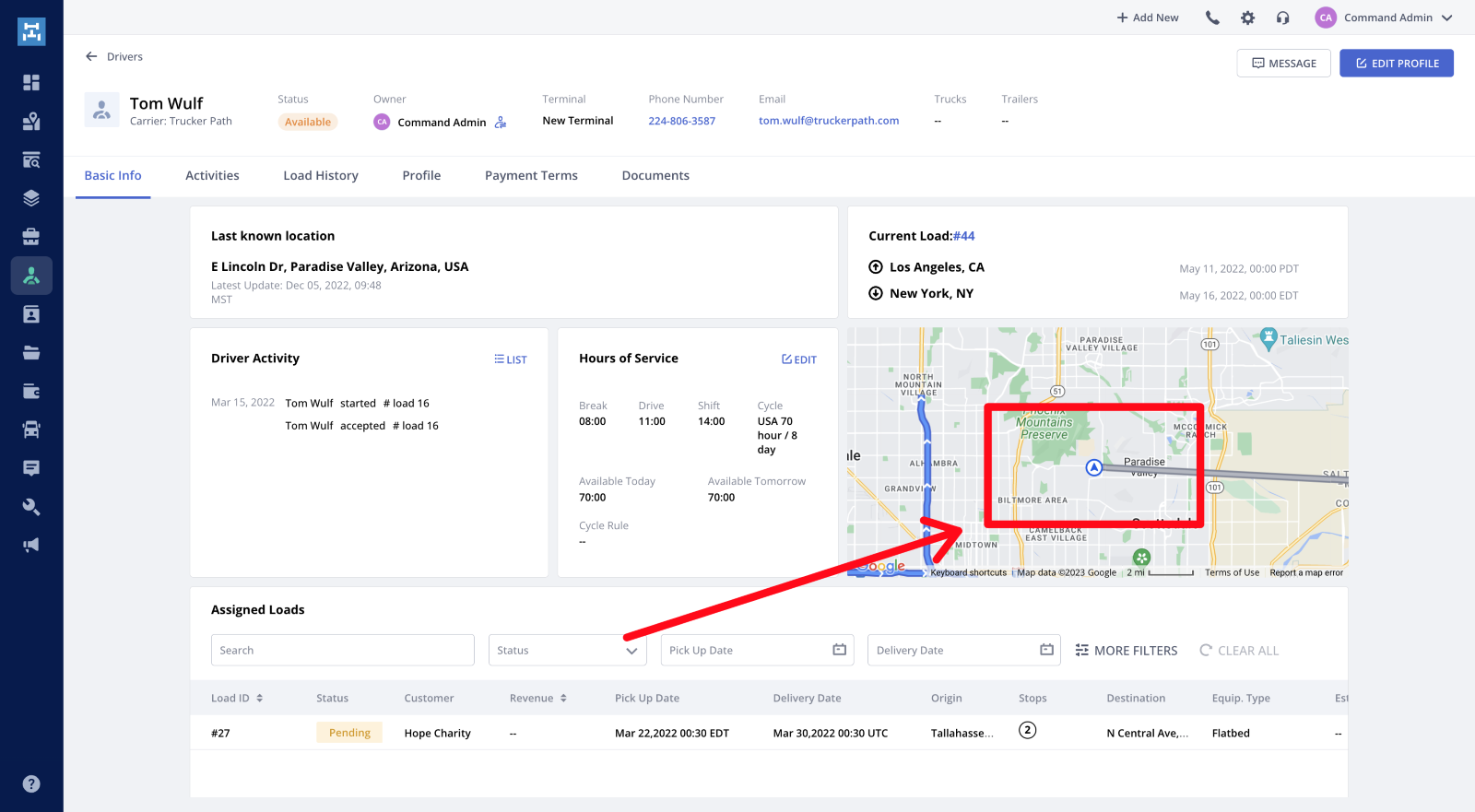Viewport: 1475px width, 812px height.
Task: Click Report a map error link
Action: pyautogui.click(x=1306, y=572)
